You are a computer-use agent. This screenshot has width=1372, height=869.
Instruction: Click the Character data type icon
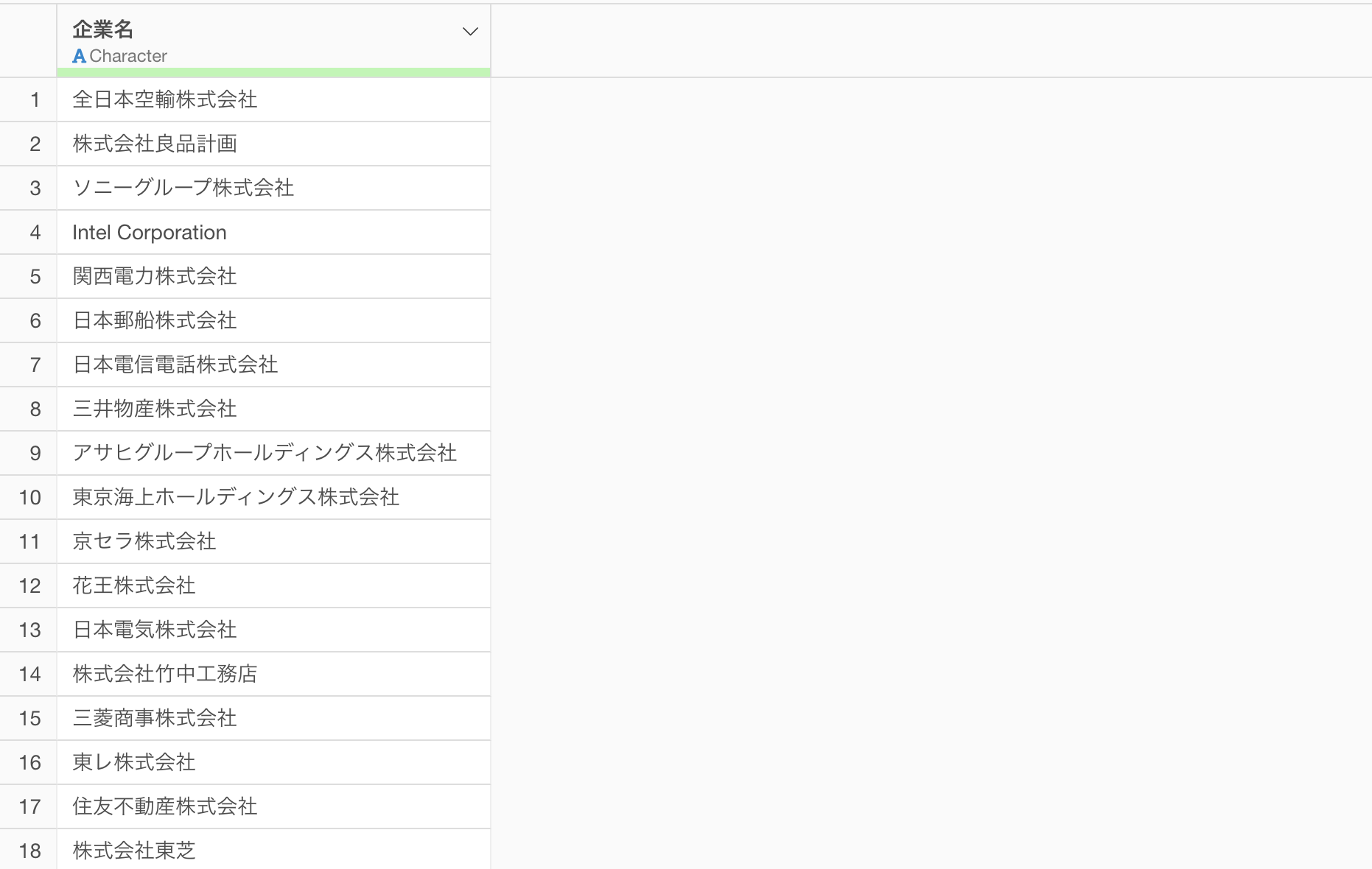pos(79,56)
